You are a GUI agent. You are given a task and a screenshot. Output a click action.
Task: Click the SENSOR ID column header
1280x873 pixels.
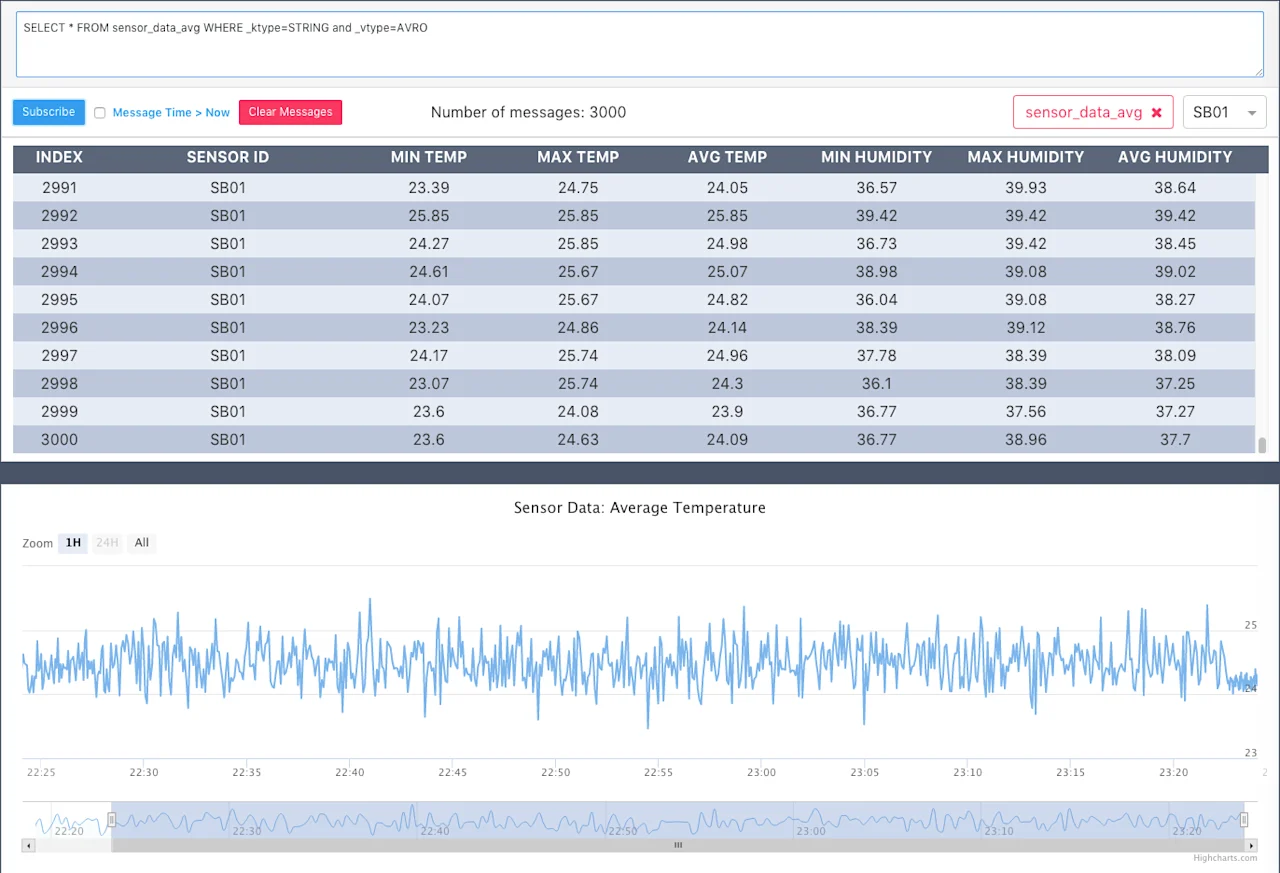pyautogui.click(x=228, y=157)
